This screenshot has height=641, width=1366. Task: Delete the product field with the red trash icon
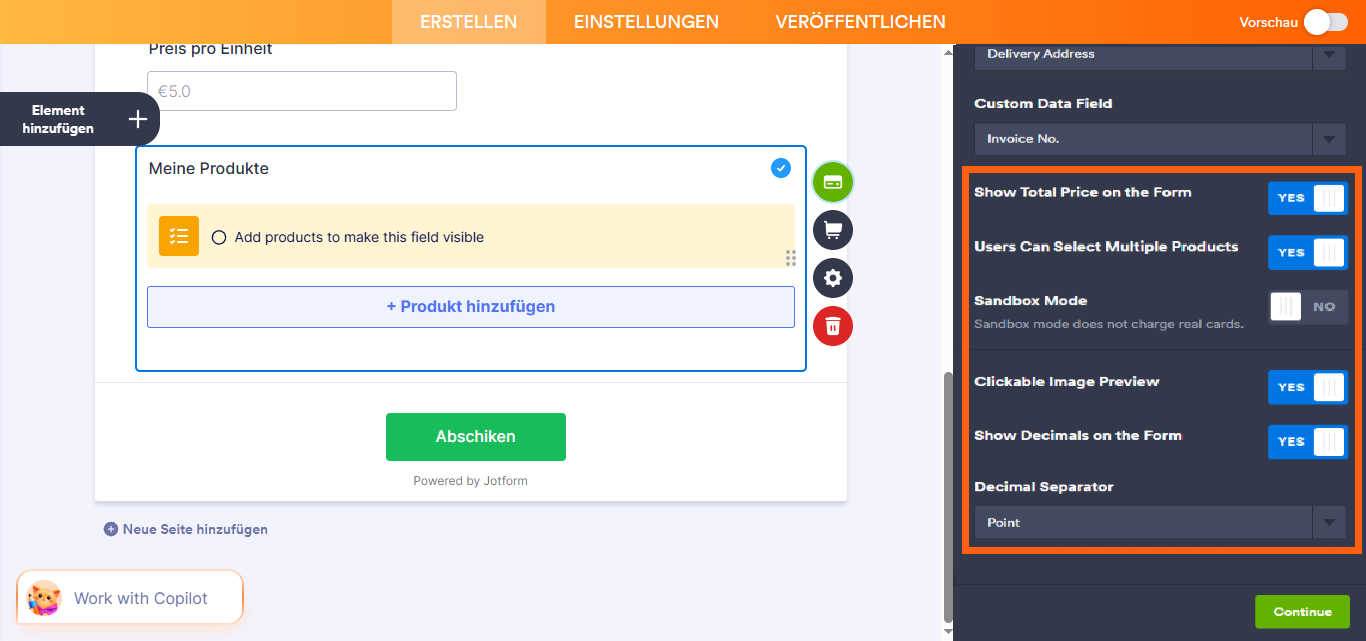coord(832,326)
